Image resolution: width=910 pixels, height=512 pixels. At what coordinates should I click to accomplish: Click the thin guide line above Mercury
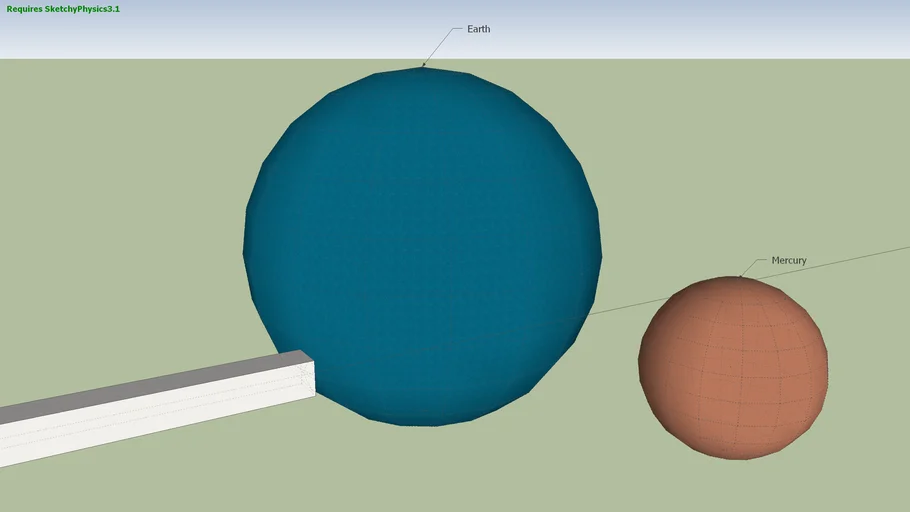pyautogui.click(x=860, y=257)
